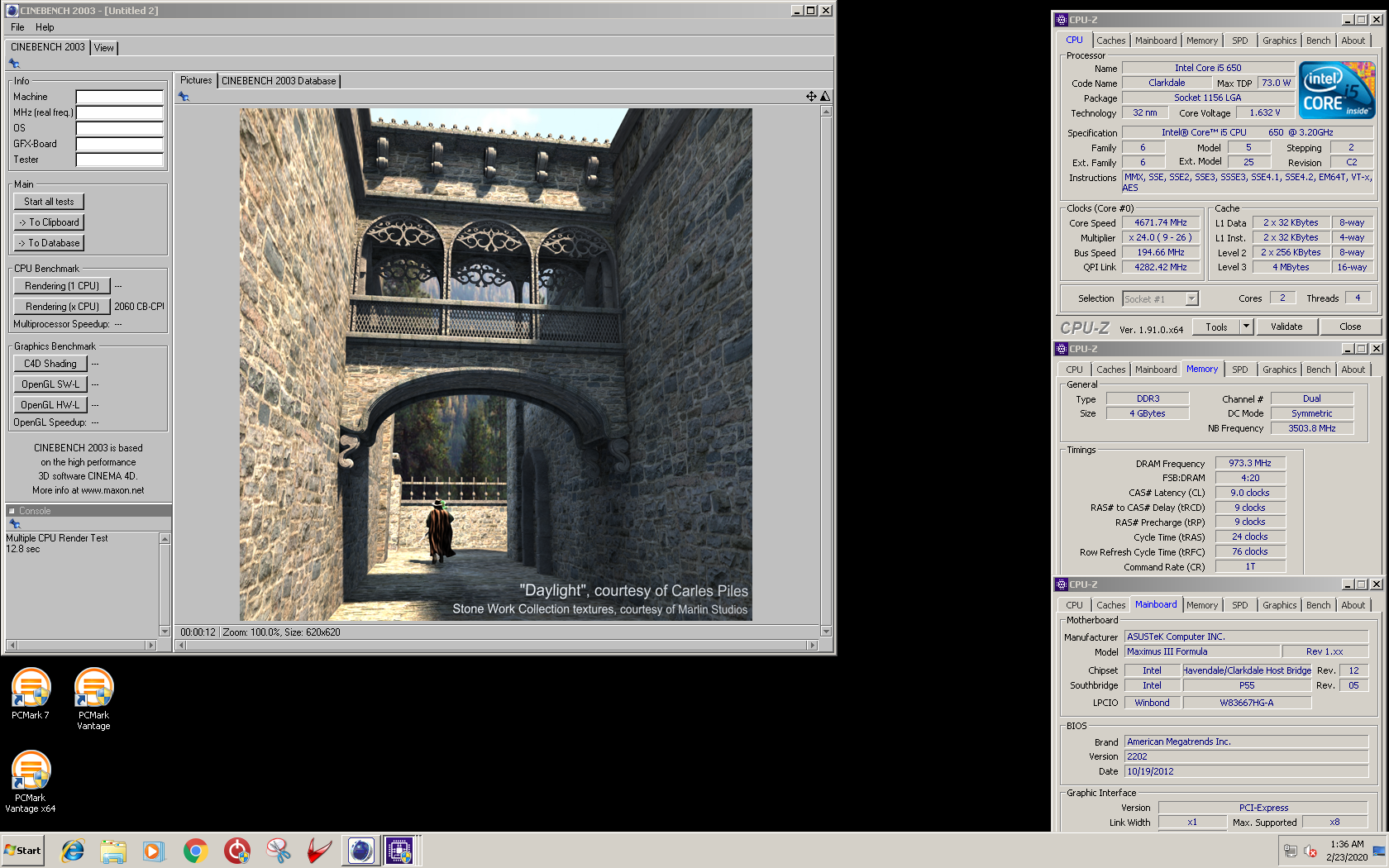Click the zoom triangle tool above the picture

(x=825, y=97)
